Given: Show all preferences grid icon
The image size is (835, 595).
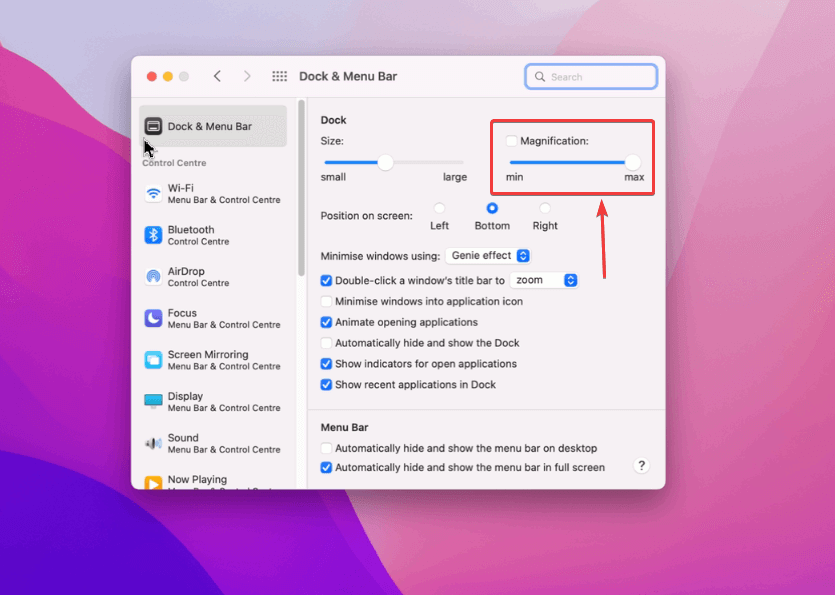Looking at the screenshot, I should 280,76.
